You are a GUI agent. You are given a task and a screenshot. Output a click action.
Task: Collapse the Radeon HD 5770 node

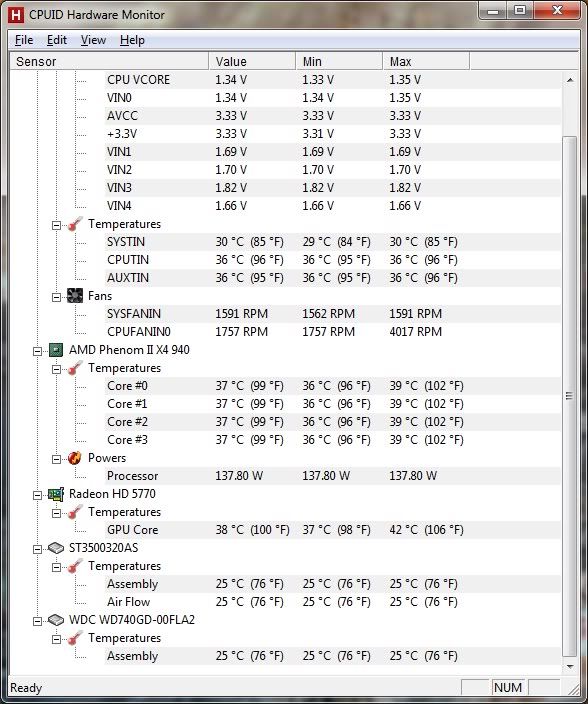(x=38, y=495)
